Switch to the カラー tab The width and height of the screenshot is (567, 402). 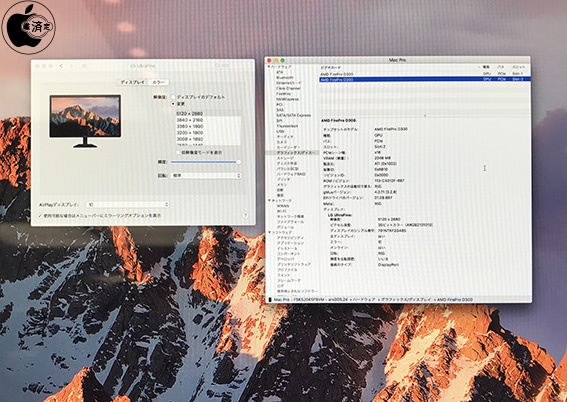[x=158, y=82]
